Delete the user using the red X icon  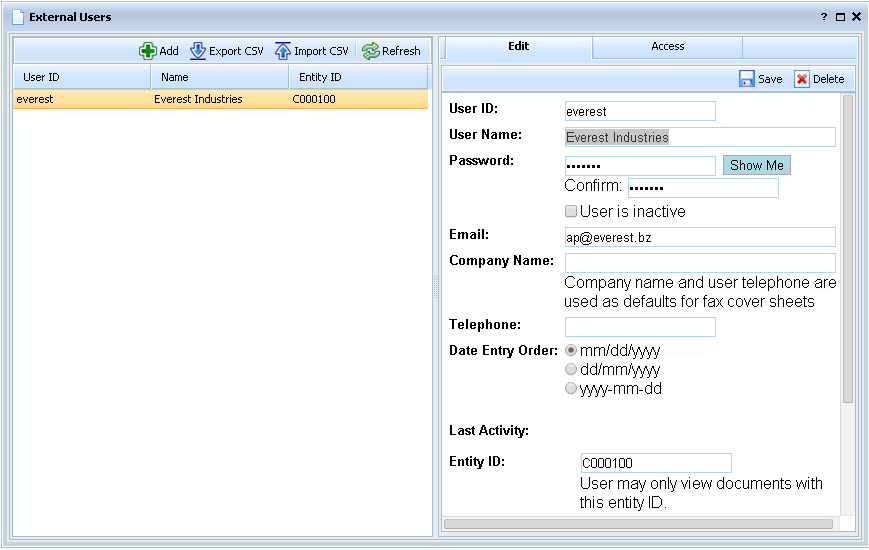(x=802, y=79)
